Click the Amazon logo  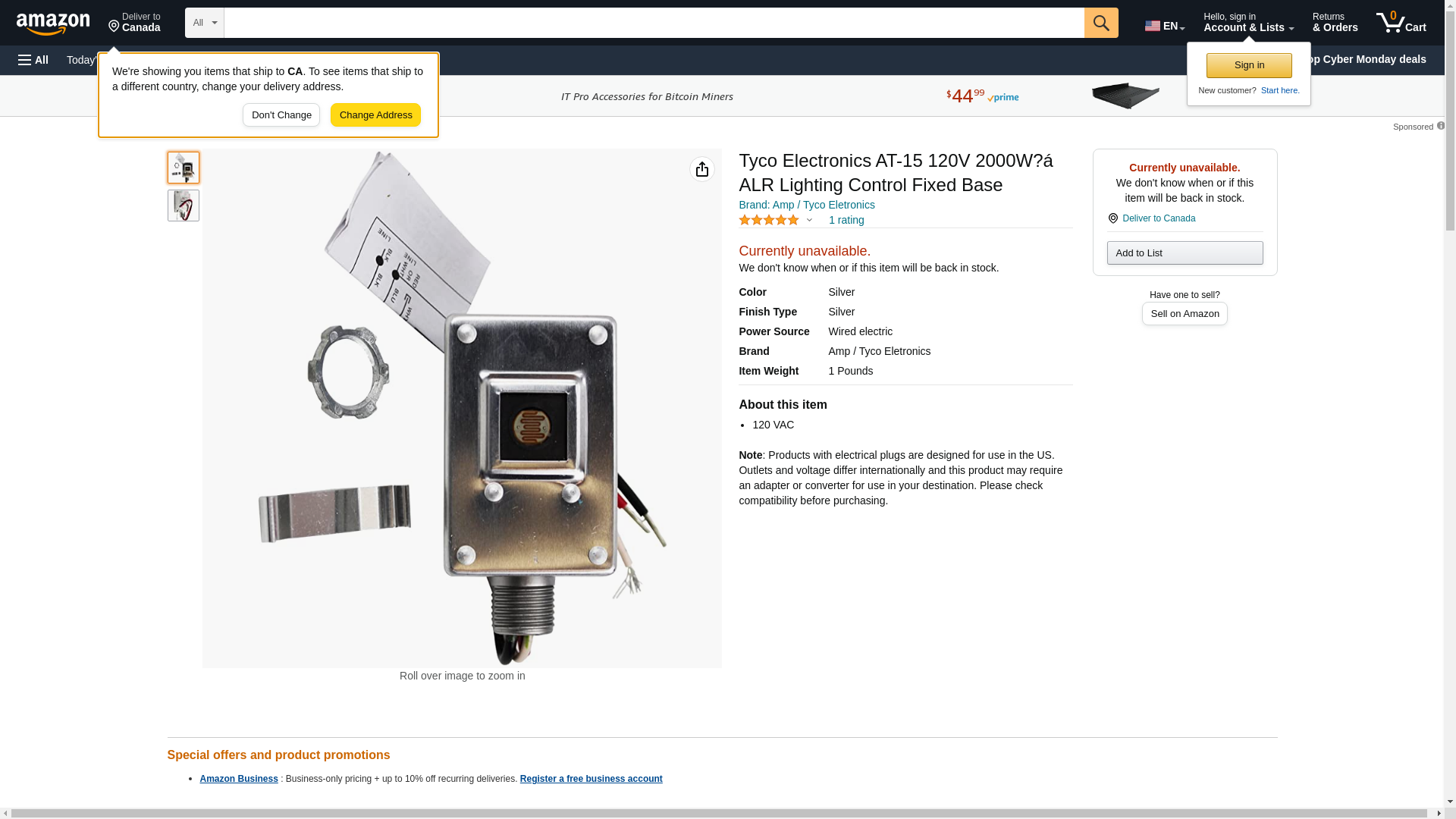53,24
